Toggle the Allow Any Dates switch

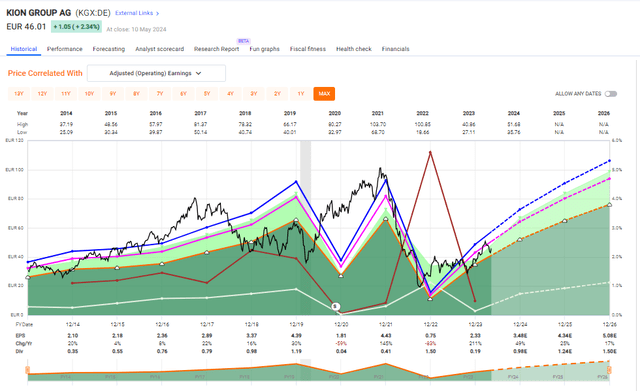611,94
